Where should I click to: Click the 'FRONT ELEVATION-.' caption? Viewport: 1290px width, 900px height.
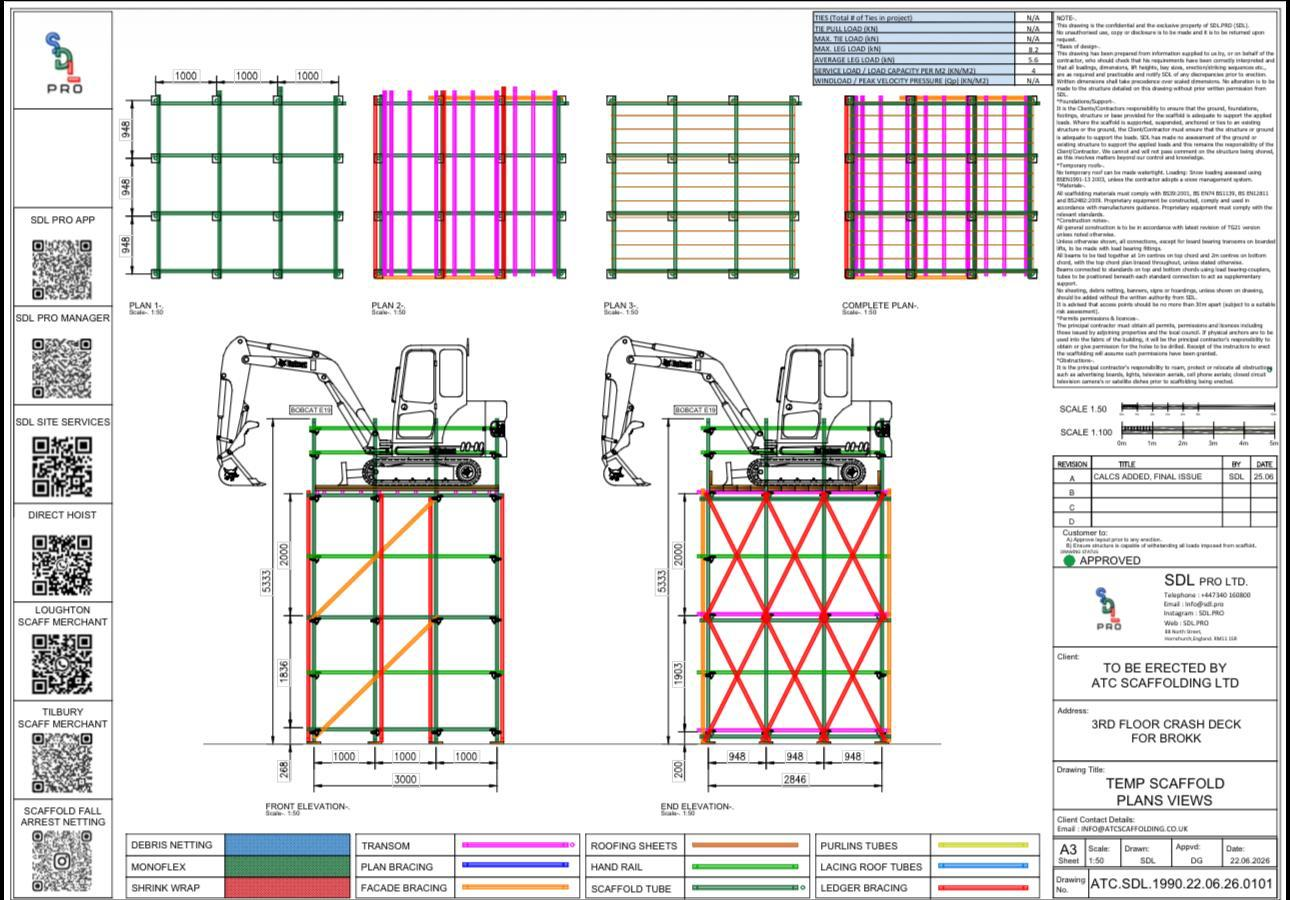(x=307, y=806)
